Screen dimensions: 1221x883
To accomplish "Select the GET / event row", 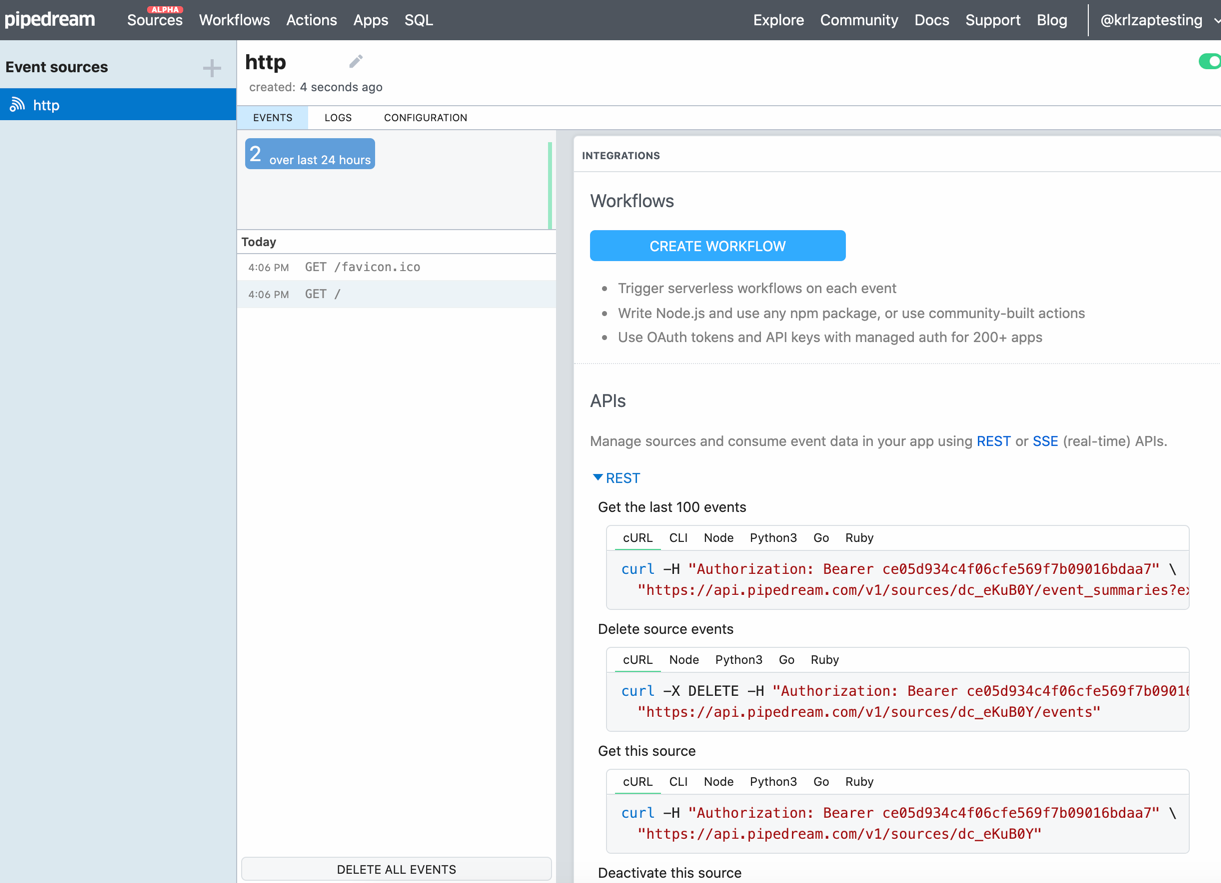I will tap(396, 294).
